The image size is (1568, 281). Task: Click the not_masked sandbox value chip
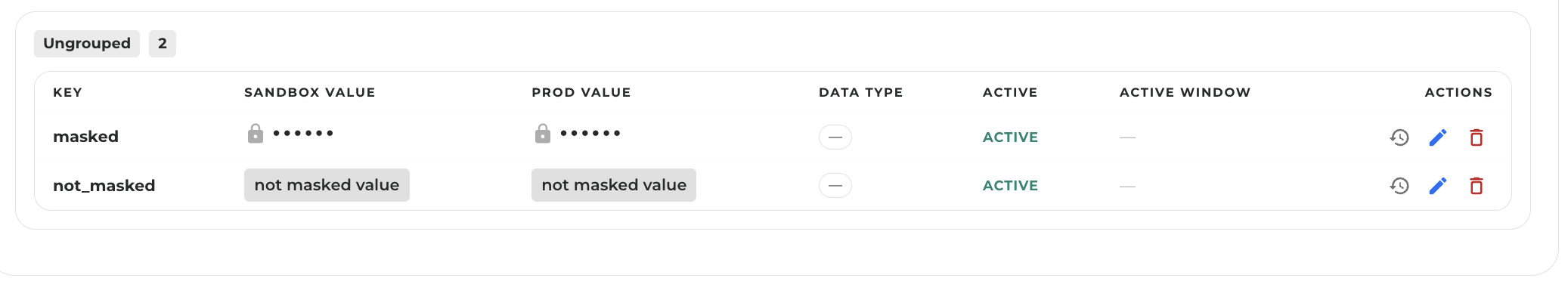(x=327, y=185)
